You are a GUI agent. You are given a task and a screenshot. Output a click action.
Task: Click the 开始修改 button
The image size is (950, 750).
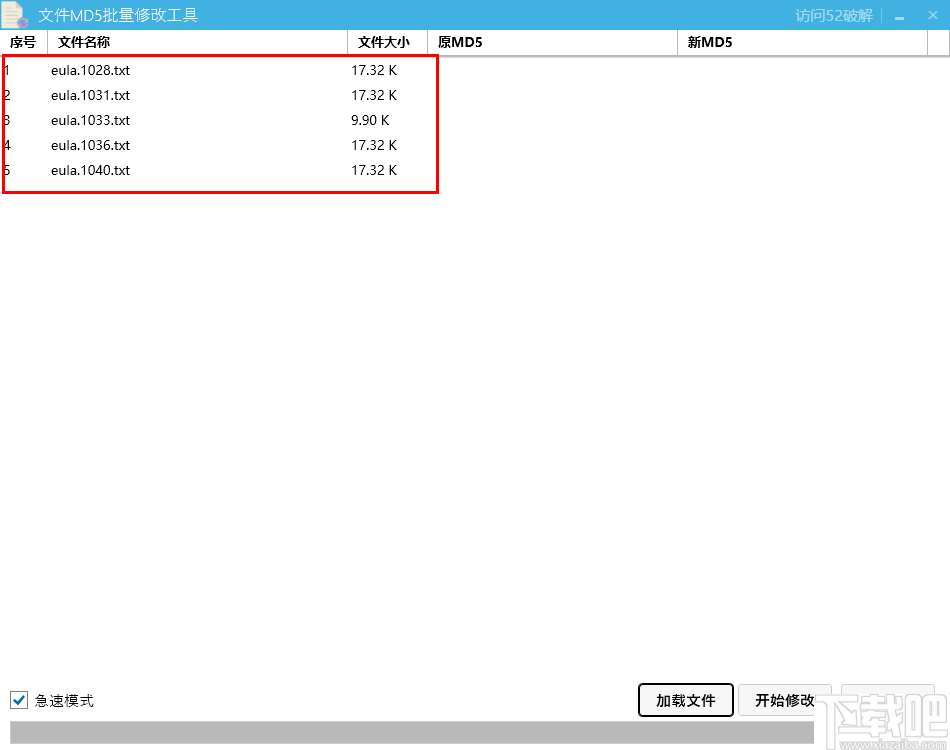(785, 700)
